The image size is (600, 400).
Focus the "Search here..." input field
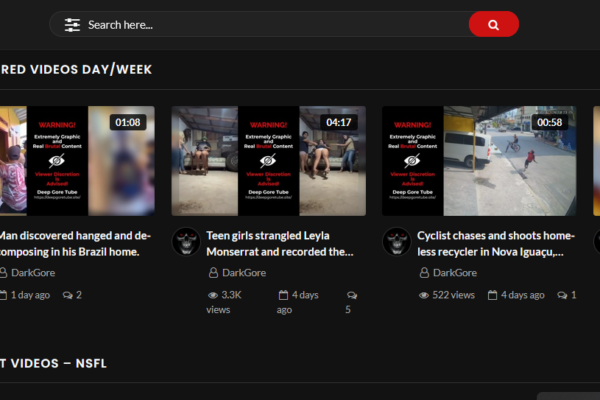click(x=270, y=25)
